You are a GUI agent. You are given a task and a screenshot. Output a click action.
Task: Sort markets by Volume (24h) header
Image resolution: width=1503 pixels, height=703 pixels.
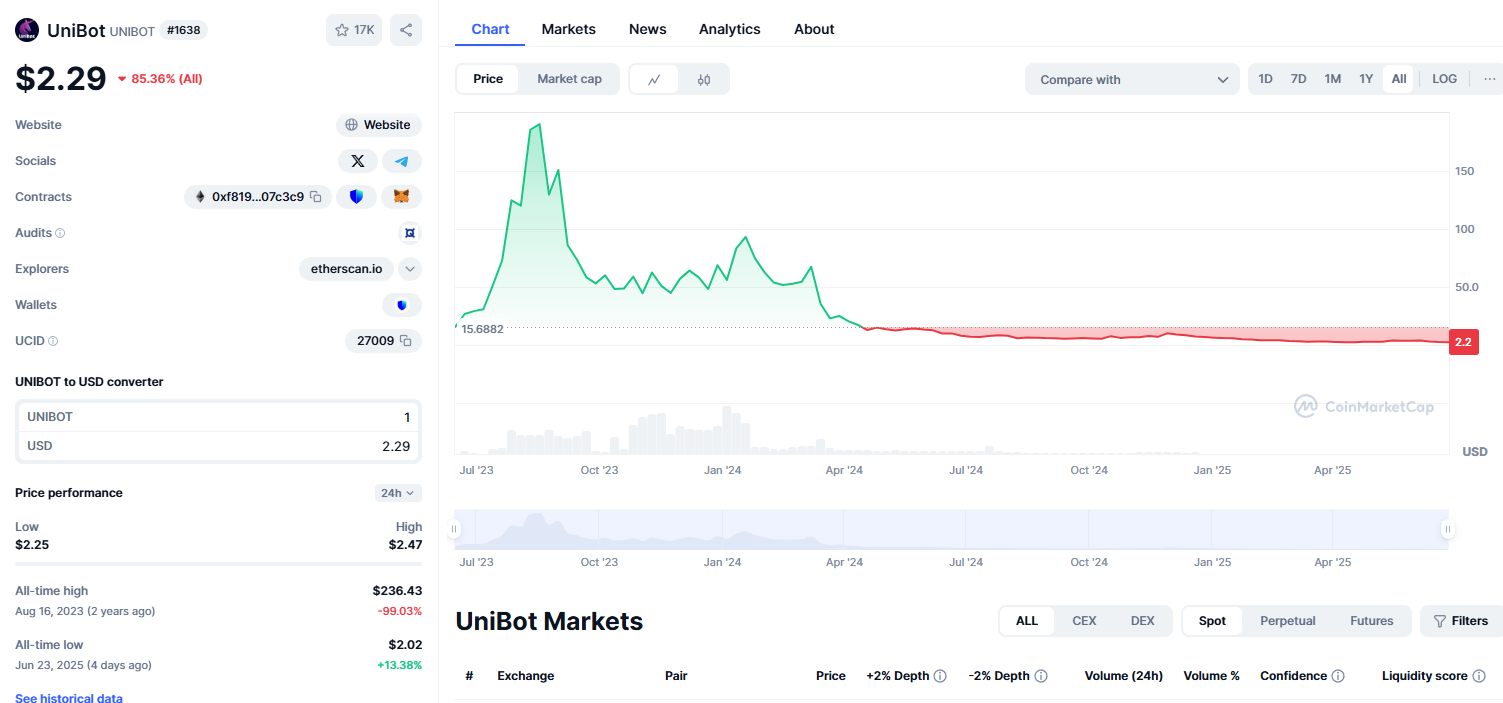coord(1123,676)
